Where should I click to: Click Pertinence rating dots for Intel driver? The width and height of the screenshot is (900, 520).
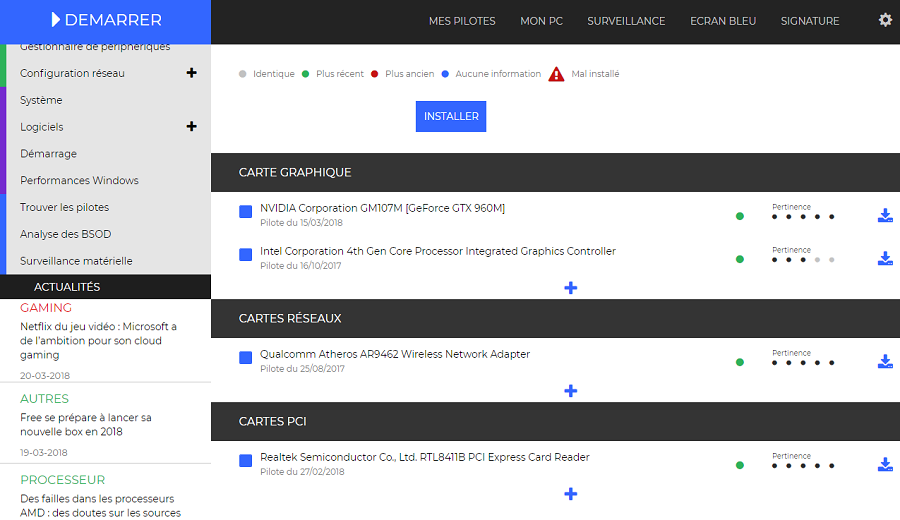point(803,260)
